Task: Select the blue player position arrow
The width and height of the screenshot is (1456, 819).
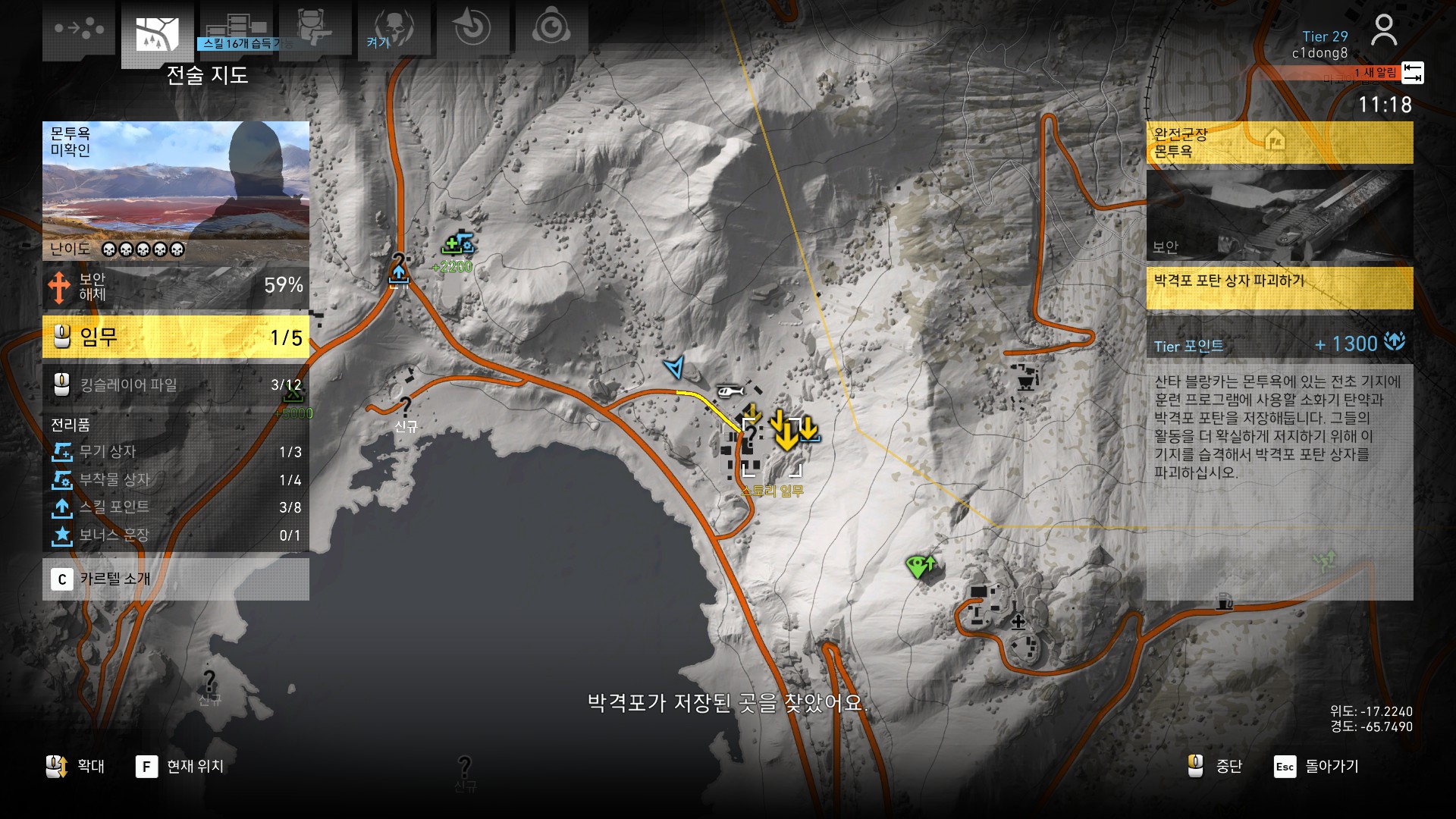Action: [x=674, y=367]
